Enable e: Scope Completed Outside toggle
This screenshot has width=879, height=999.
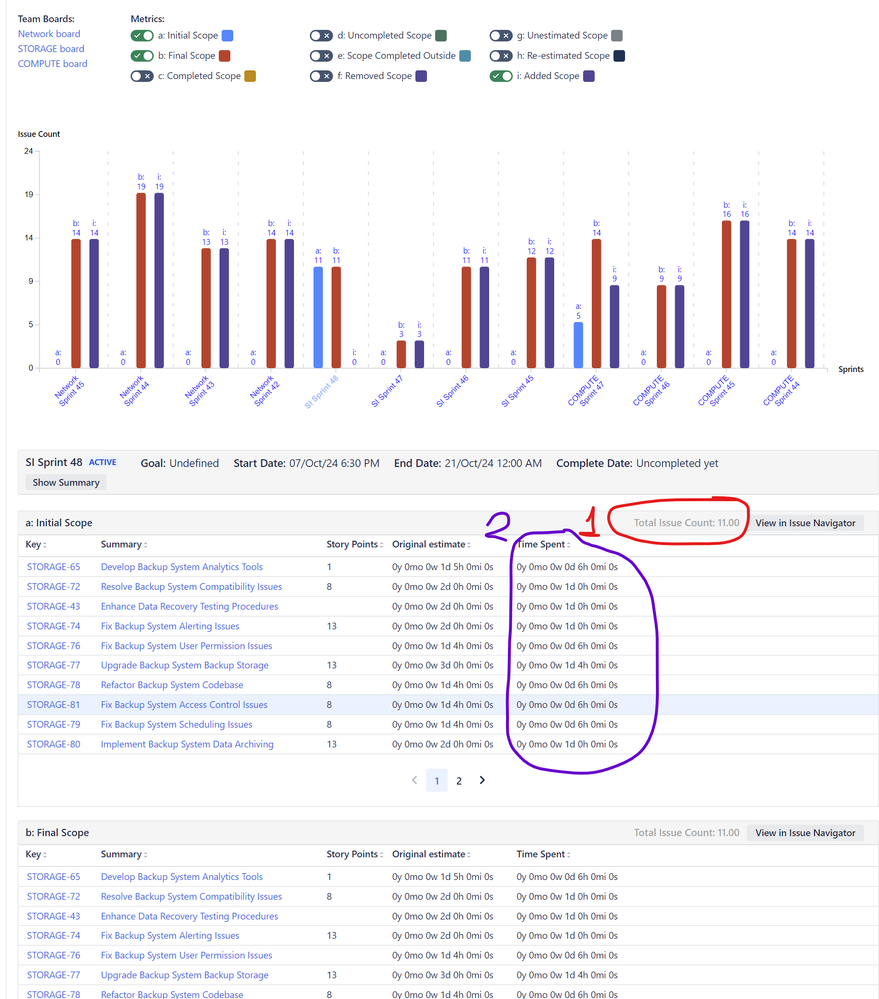coord(321,56)
